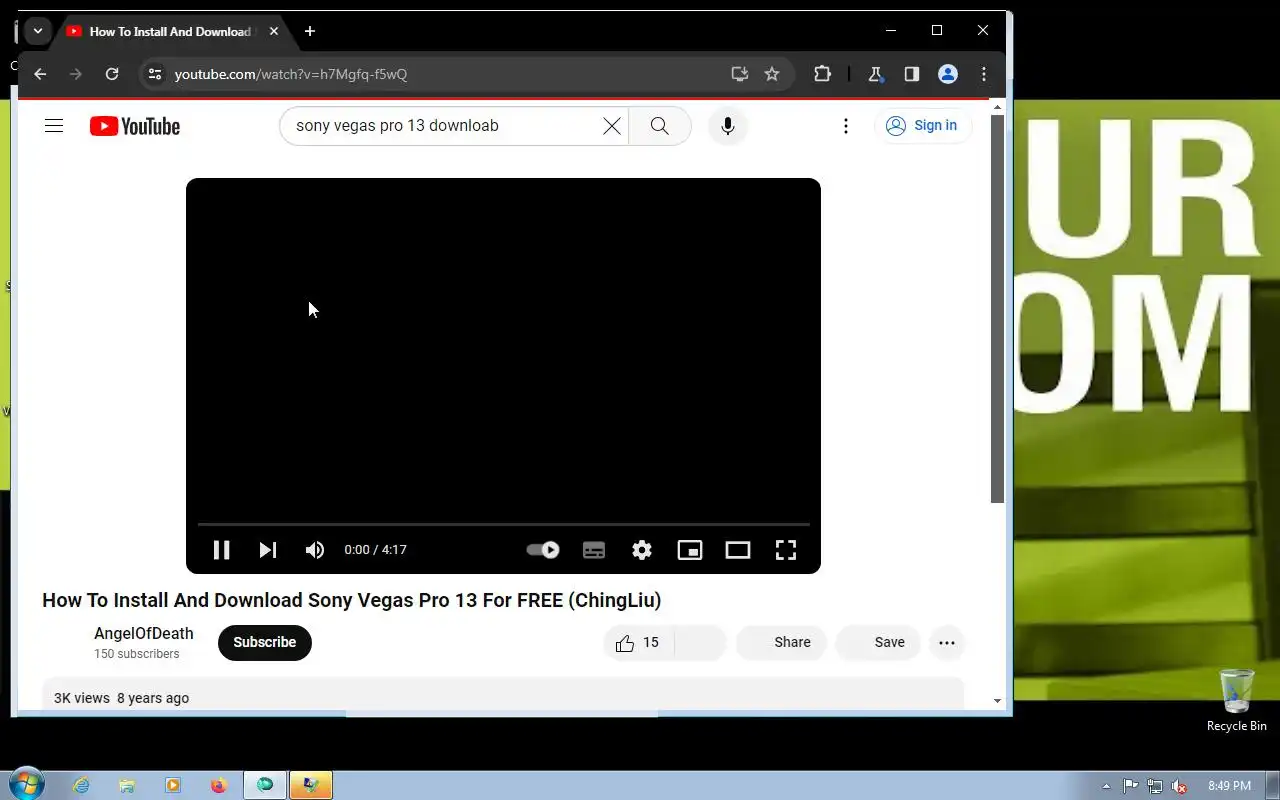This screenshot has height=800, width=1280.
Task: Click the 8:49 PM taskbar clock
Action: click(1230, 786)
